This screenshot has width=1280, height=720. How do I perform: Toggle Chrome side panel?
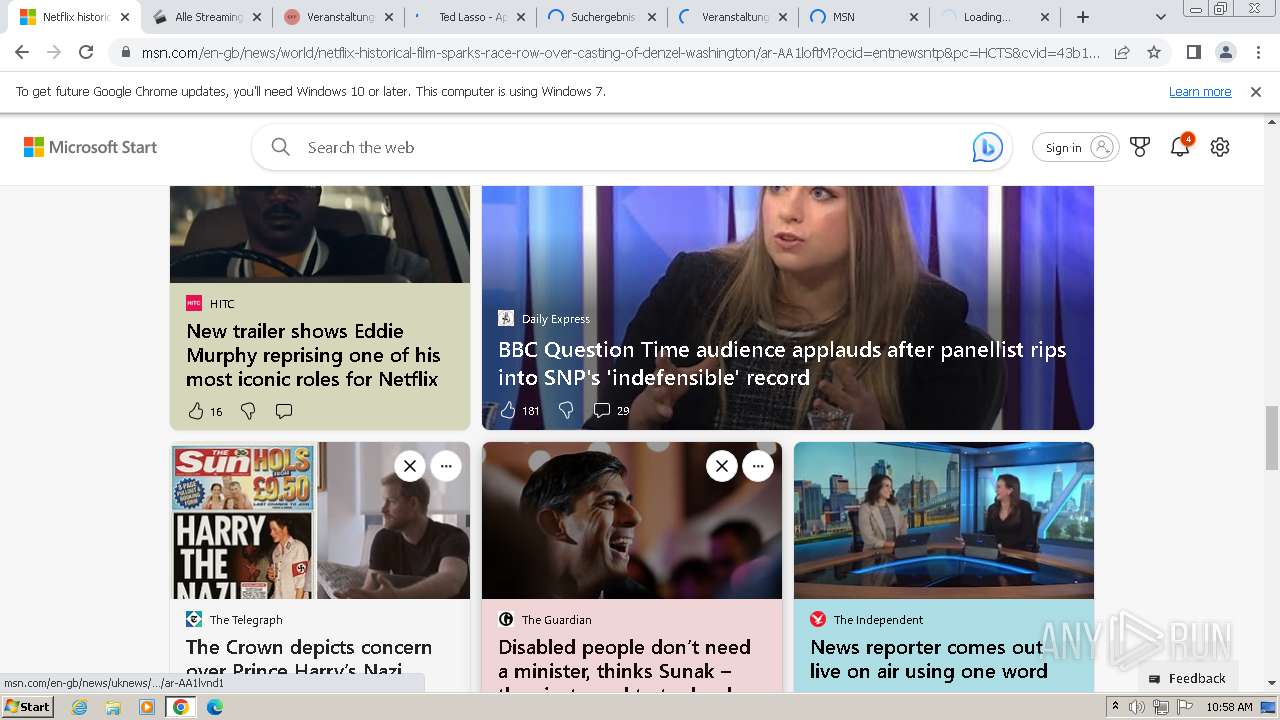click(x=1194, y=52)
